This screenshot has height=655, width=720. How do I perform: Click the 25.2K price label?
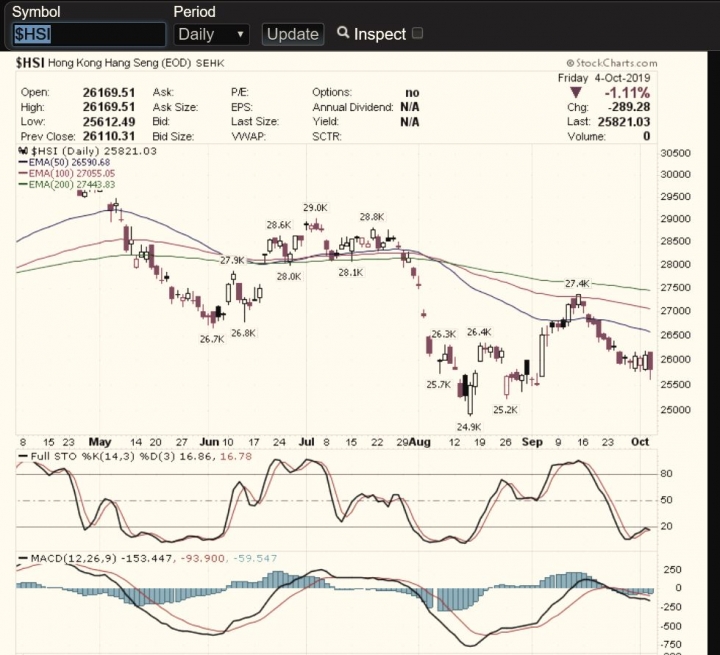click(x=505, y=410)
